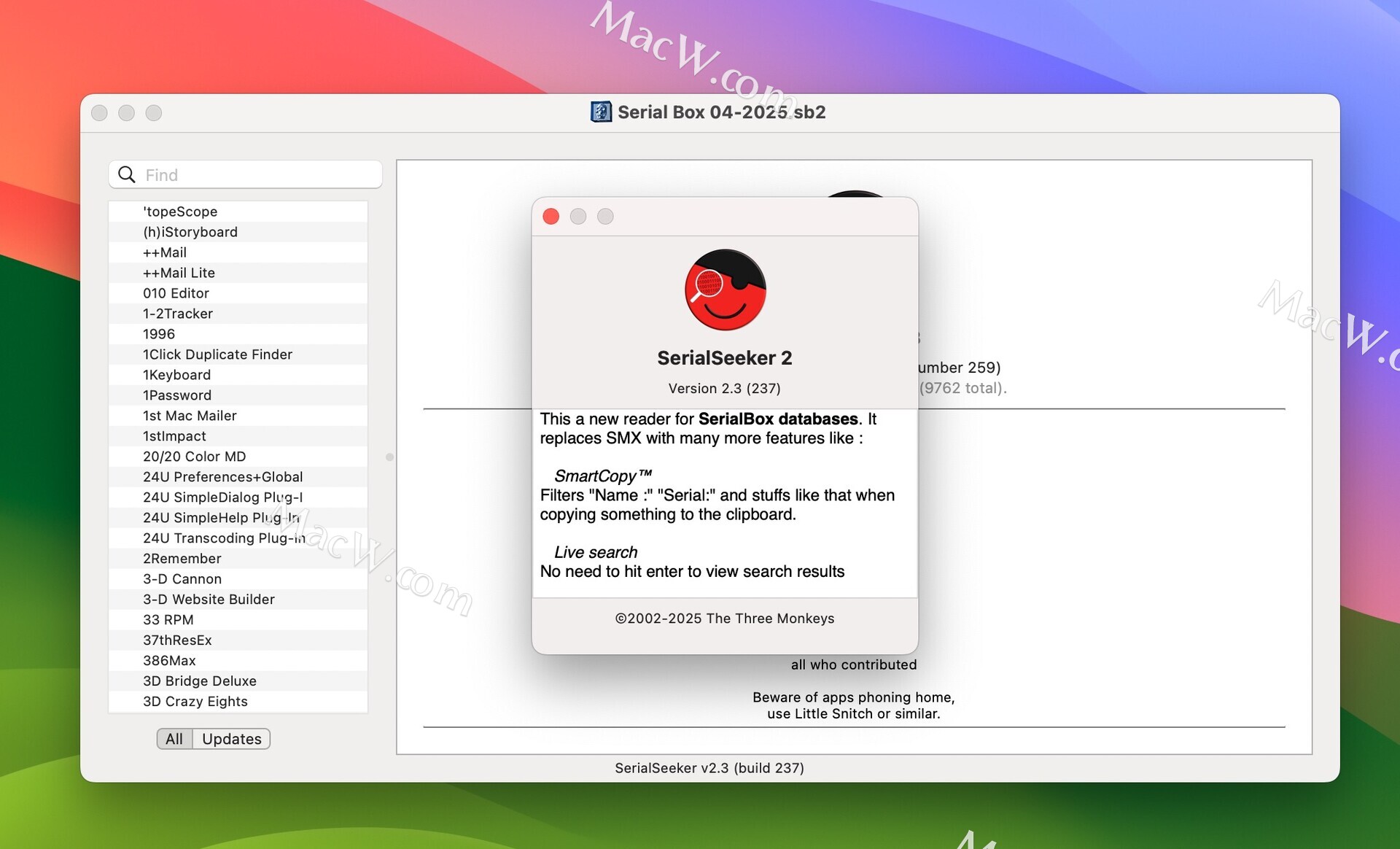Click the SerialSeeker 2 title in About window
Viewport: 1400px width, 849px height.
click(725, 358)
